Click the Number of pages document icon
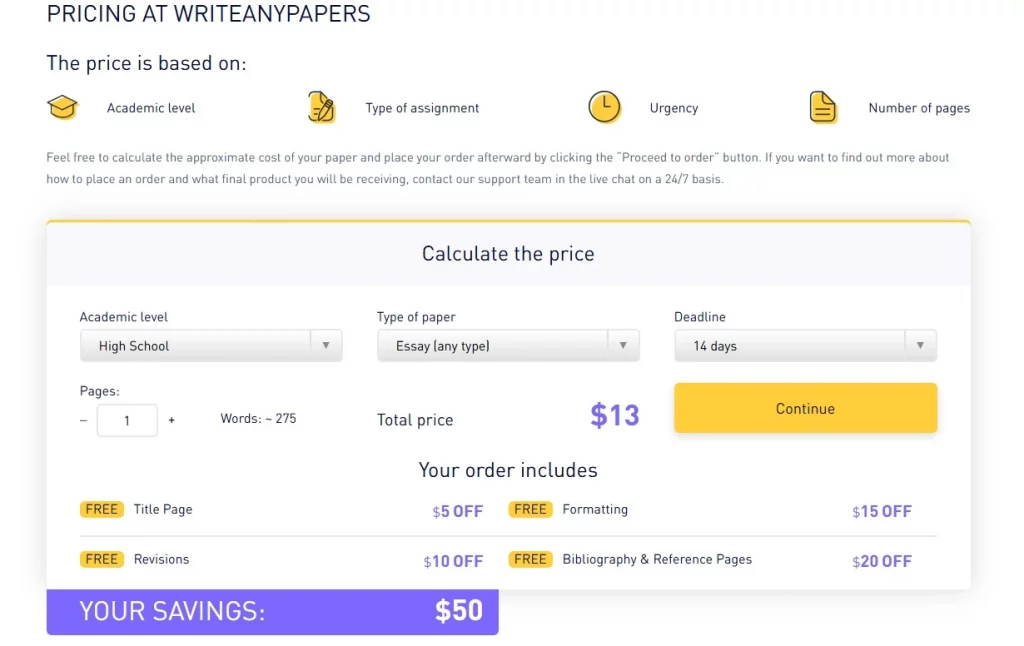Viewport: 1024px width, 646px height. (x=823, y=107)
